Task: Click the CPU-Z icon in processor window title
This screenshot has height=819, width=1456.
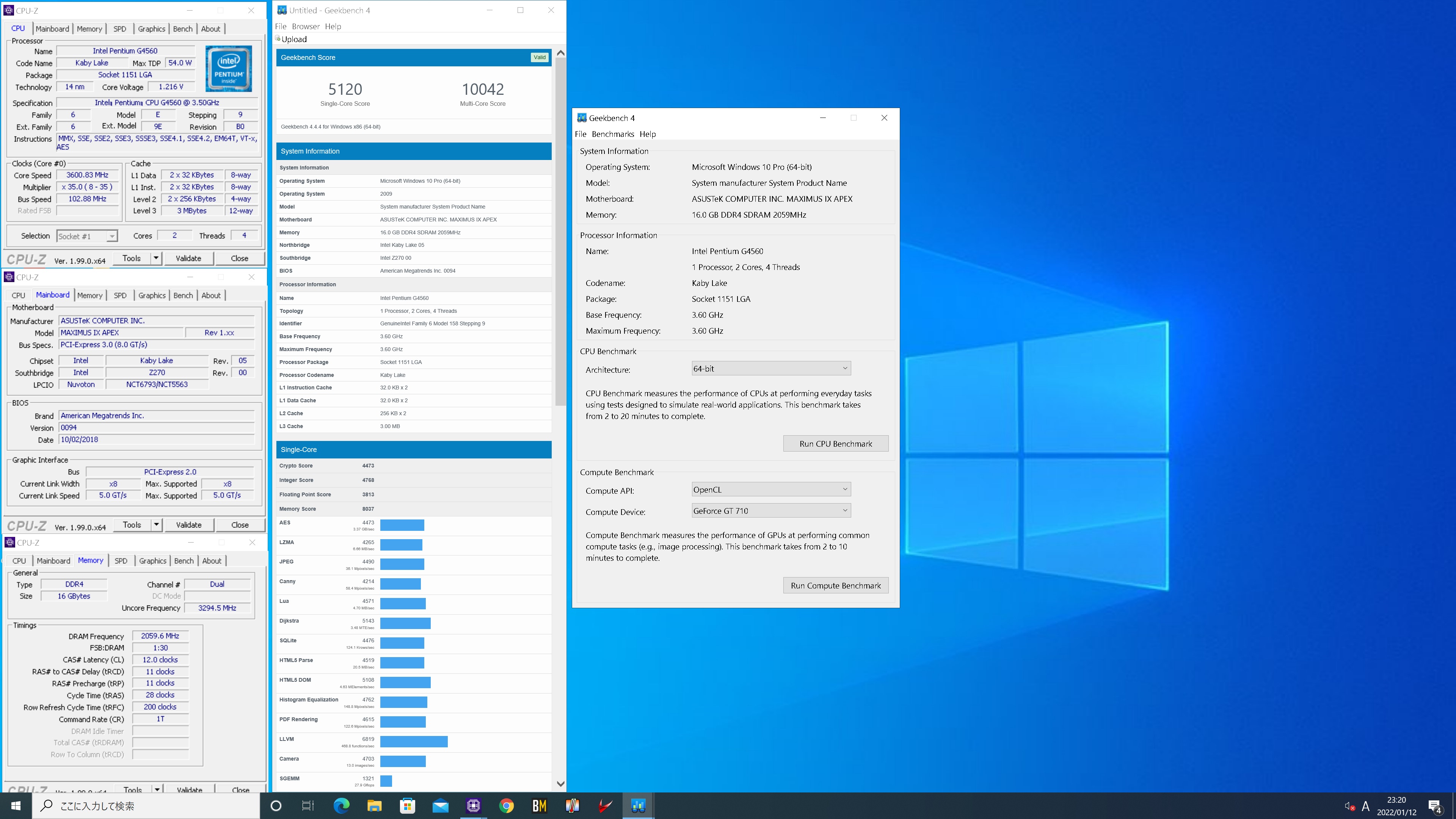Action: click(8, 10)
